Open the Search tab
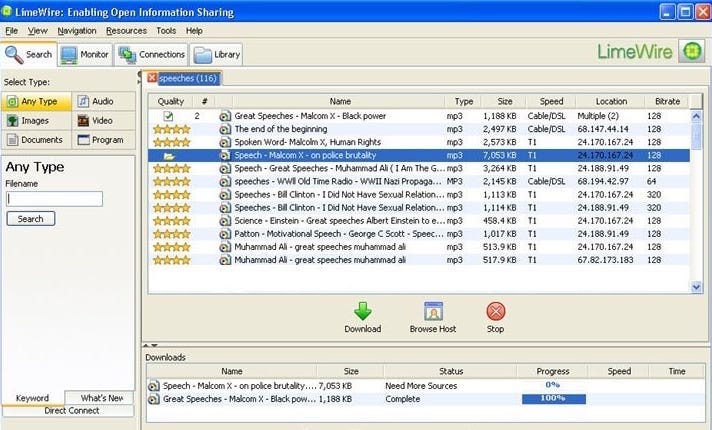Viewport: 712px width, 430px height. pos(29,54)
